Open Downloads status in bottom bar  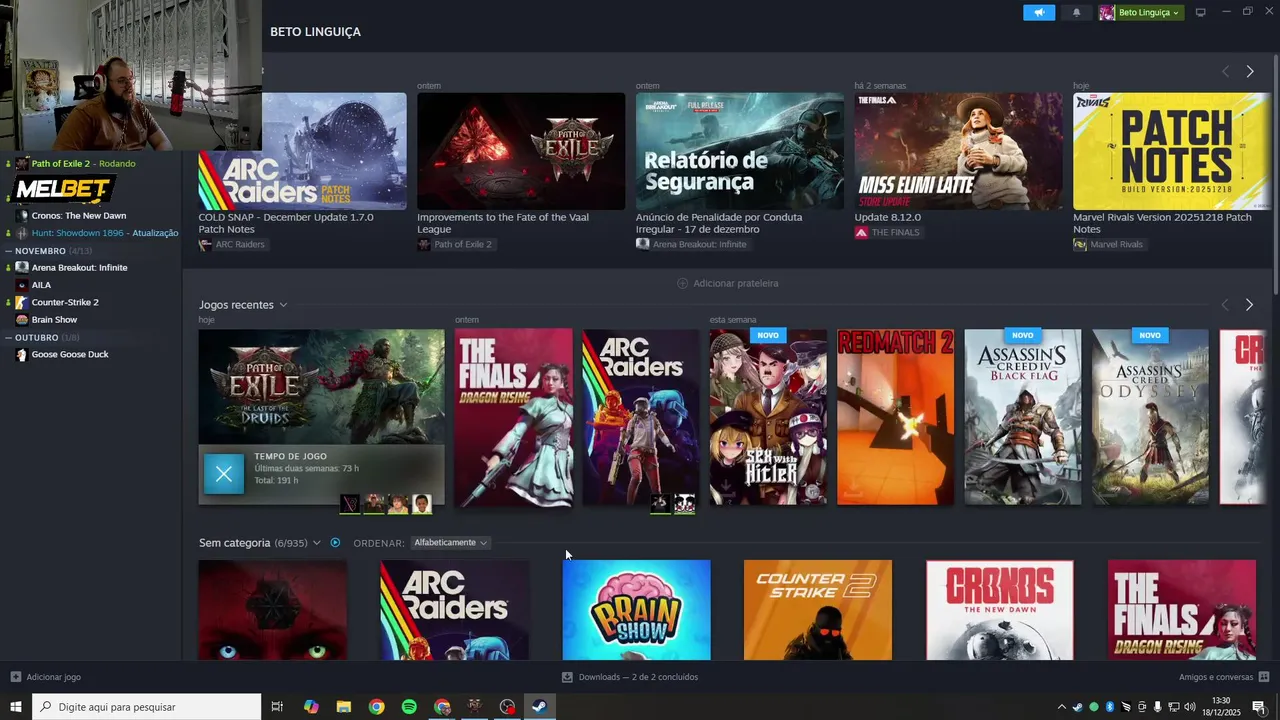(x=630, y=677)
